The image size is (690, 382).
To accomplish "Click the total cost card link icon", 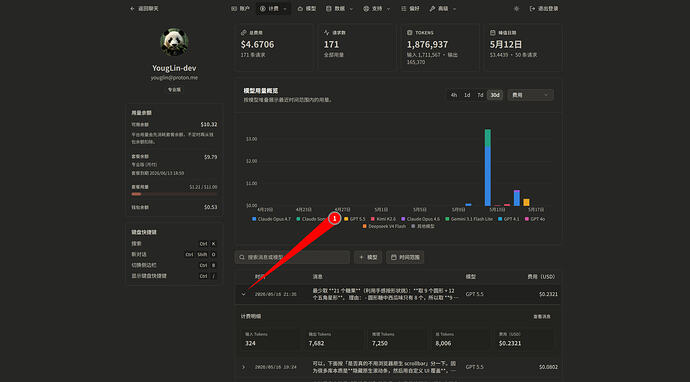I will [243, 33].
